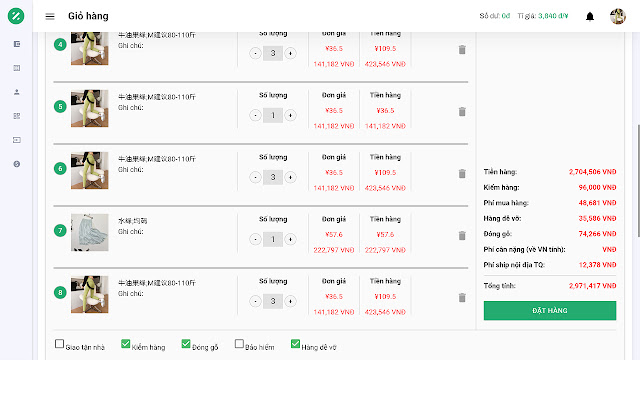Click the Đóng gỗ 74,266 VNĐ fee
Viewport: 640px width, 400px height.
tap(597, 234)
